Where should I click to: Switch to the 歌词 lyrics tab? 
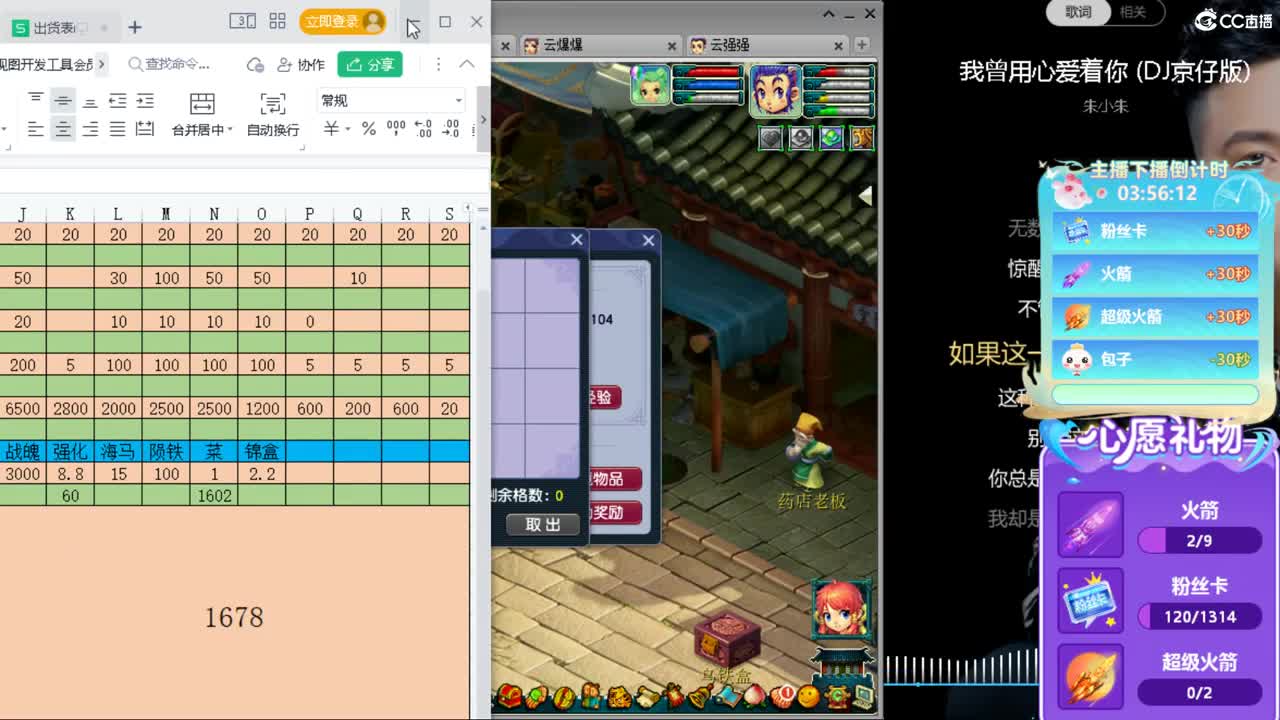[x=1078, y=12]
